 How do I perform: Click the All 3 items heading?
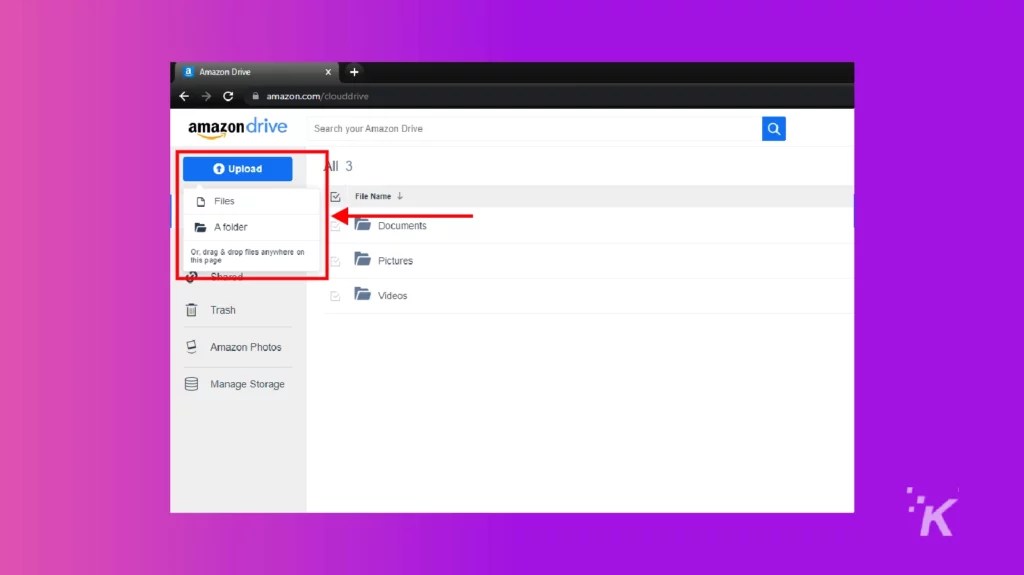tap(338, 166)
